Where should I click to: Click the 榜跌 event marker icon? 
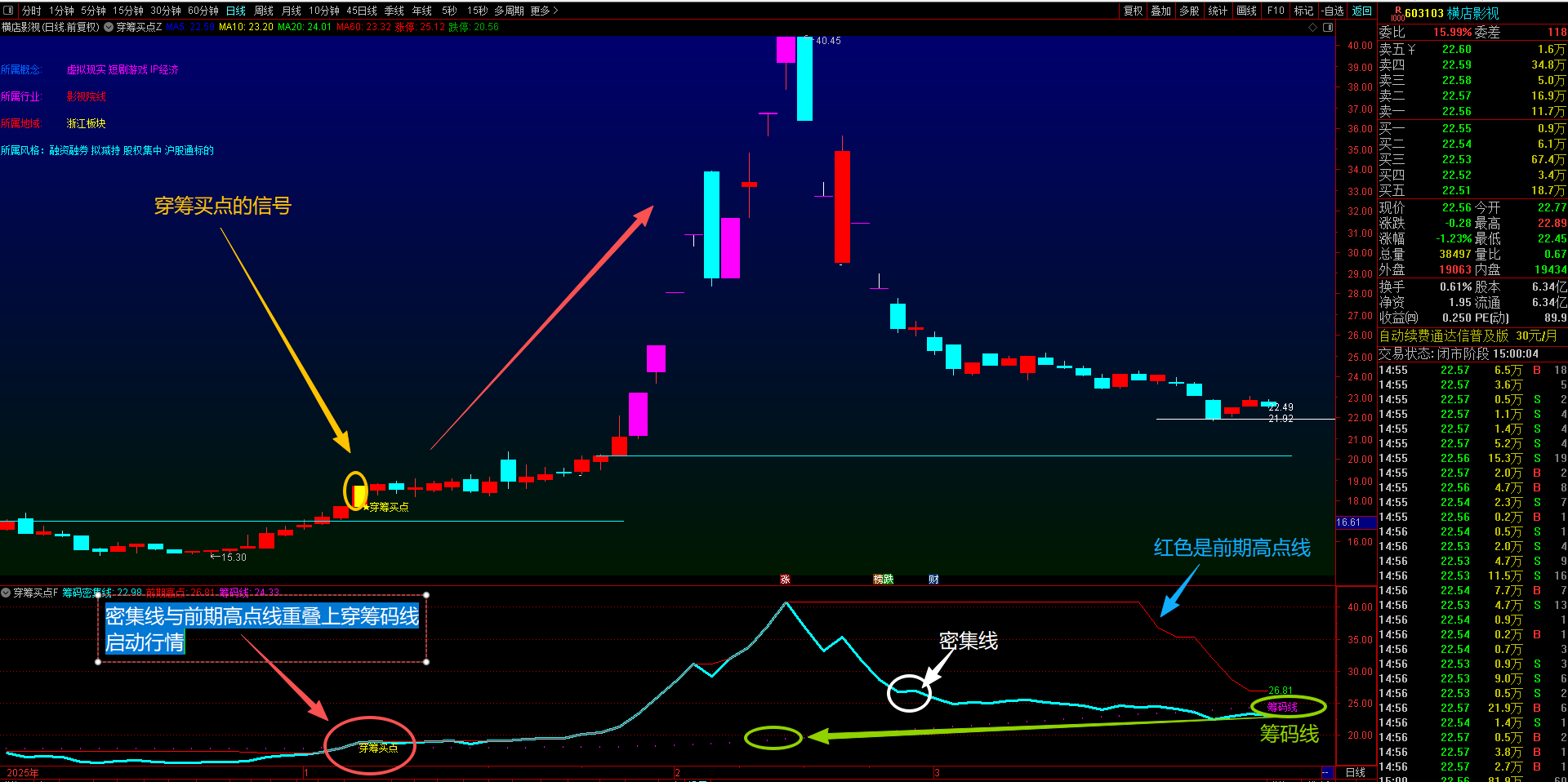(x=884, y=580)
